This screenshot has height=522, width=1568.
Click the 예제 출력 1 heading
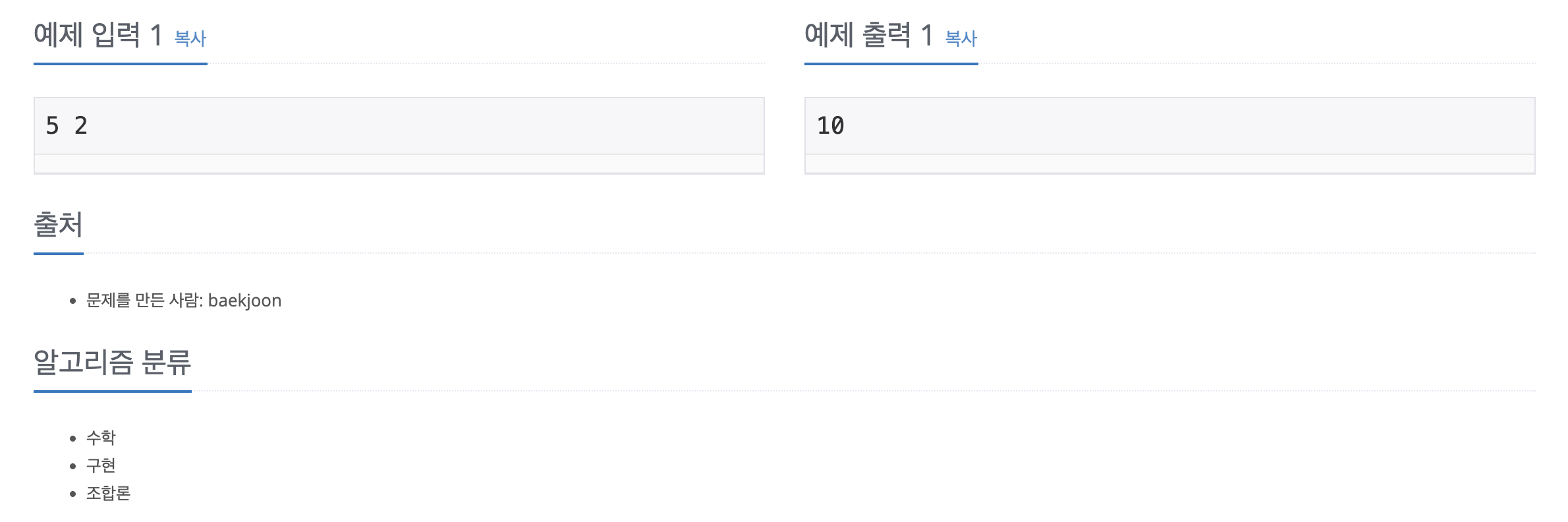(868, 35)
